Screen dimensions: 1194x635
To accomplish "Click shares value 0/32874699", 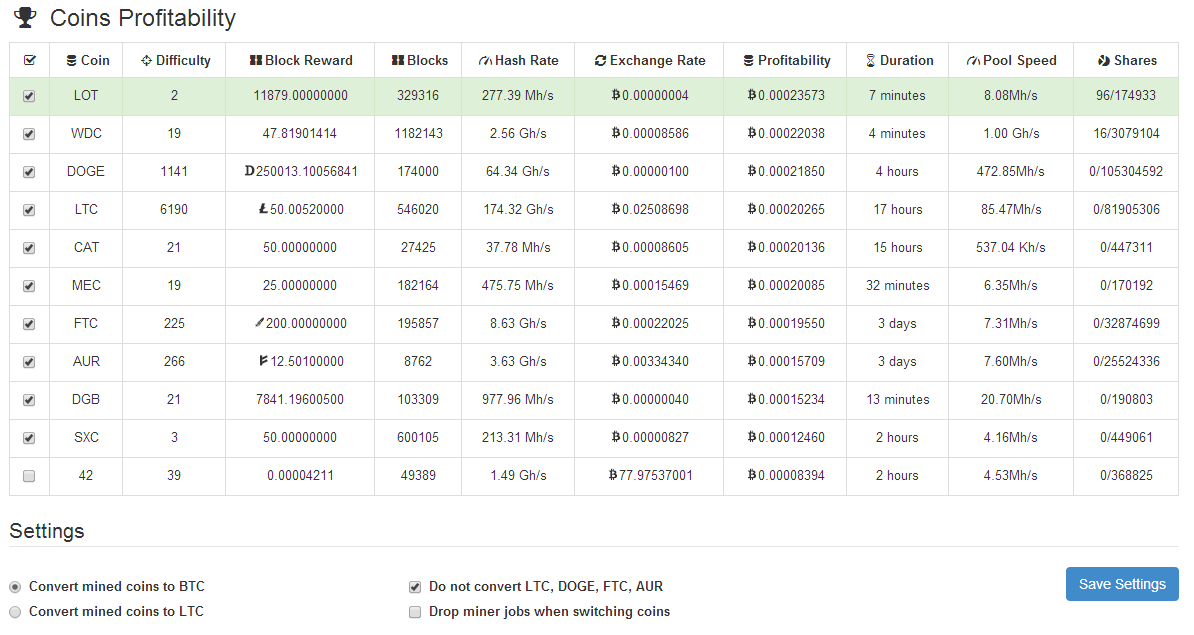I will tap(1126, 324).
